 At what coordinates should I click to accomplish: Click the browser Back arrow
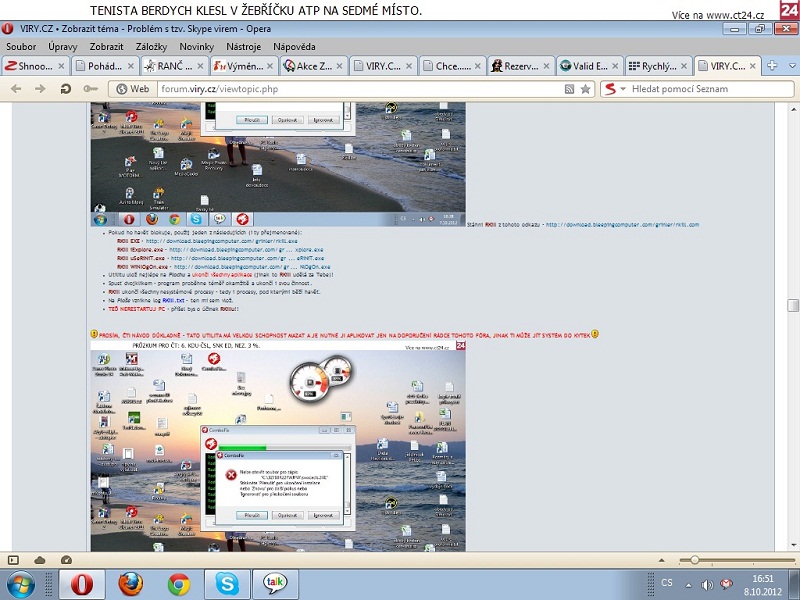point(16,89)
